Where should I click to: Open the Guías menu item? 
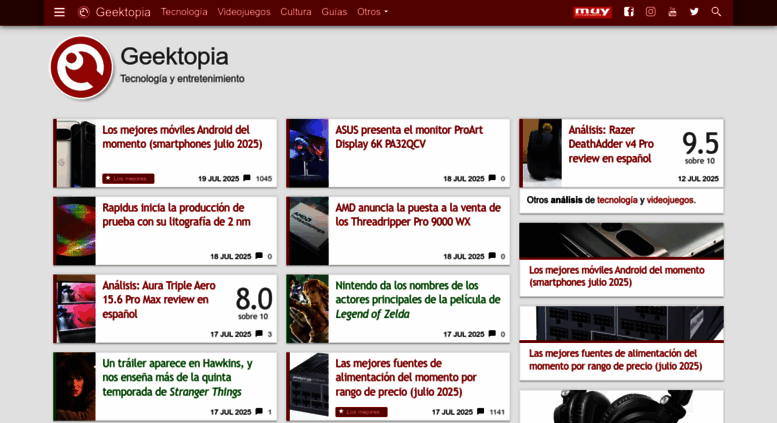[334, 12]
